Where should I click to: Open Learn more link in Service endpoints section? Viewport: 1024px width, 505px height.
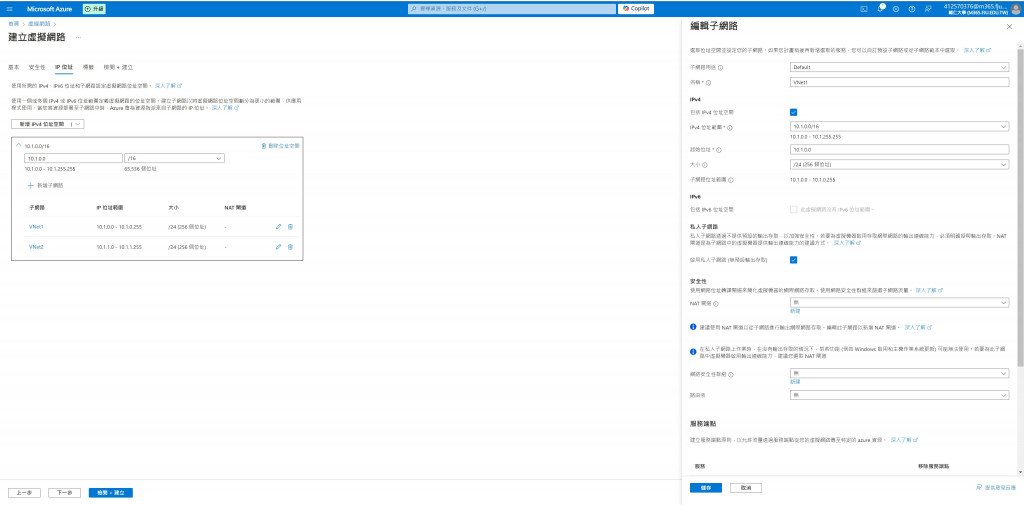(x=904, y=440)
